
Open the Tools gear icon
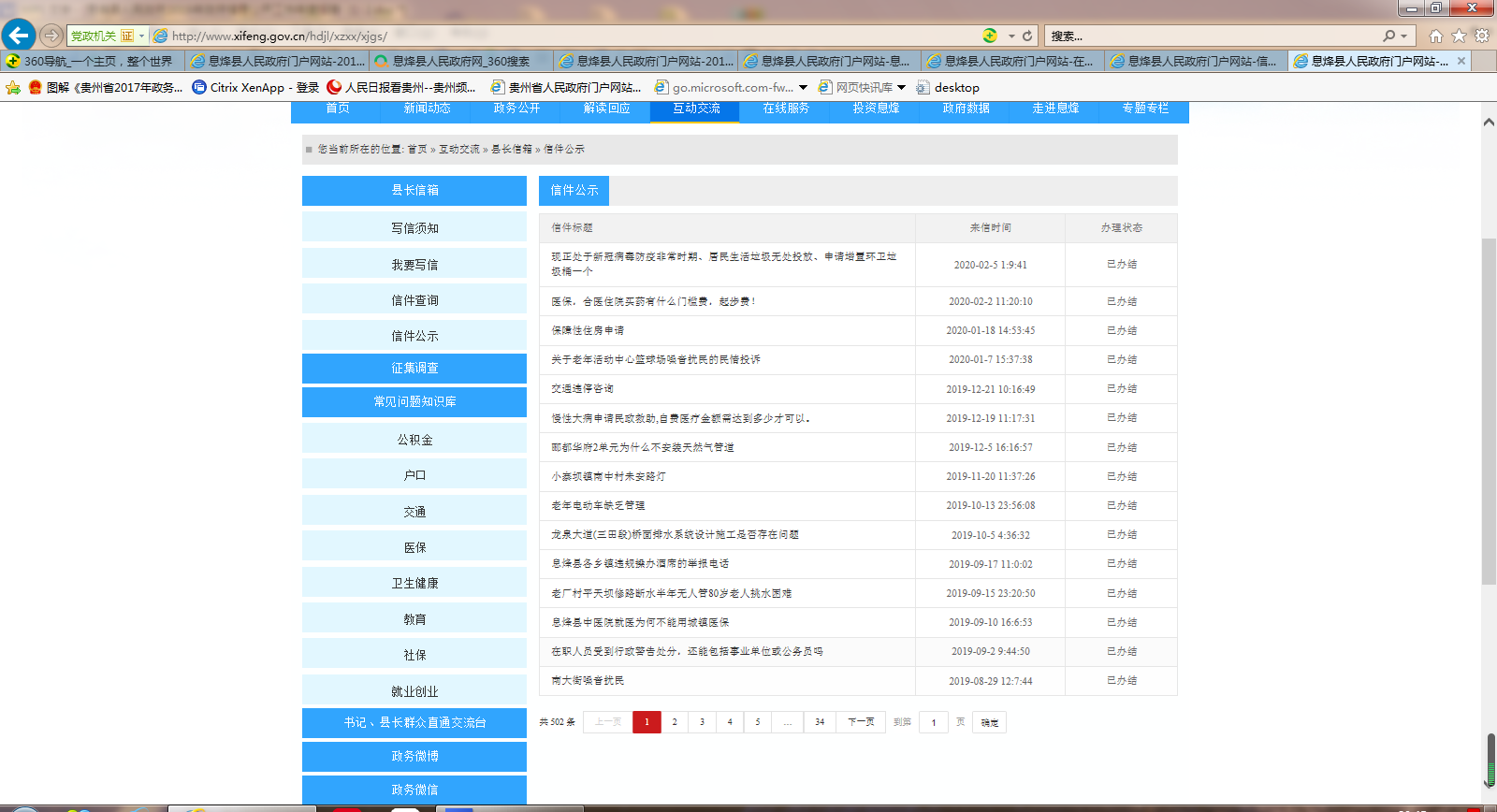[x=1482, y=36]
